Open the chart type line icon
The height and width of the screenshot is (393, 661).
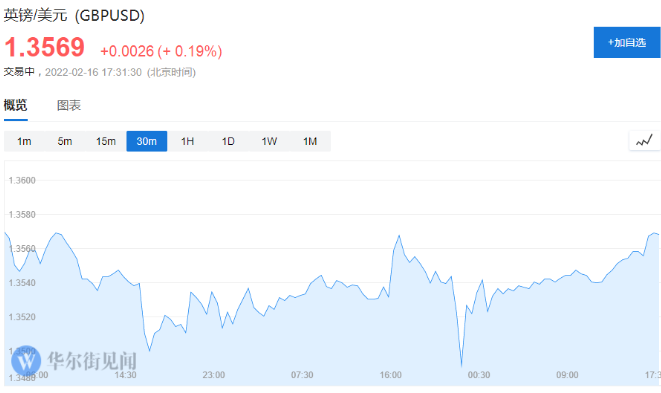click(x=644, y=141)
